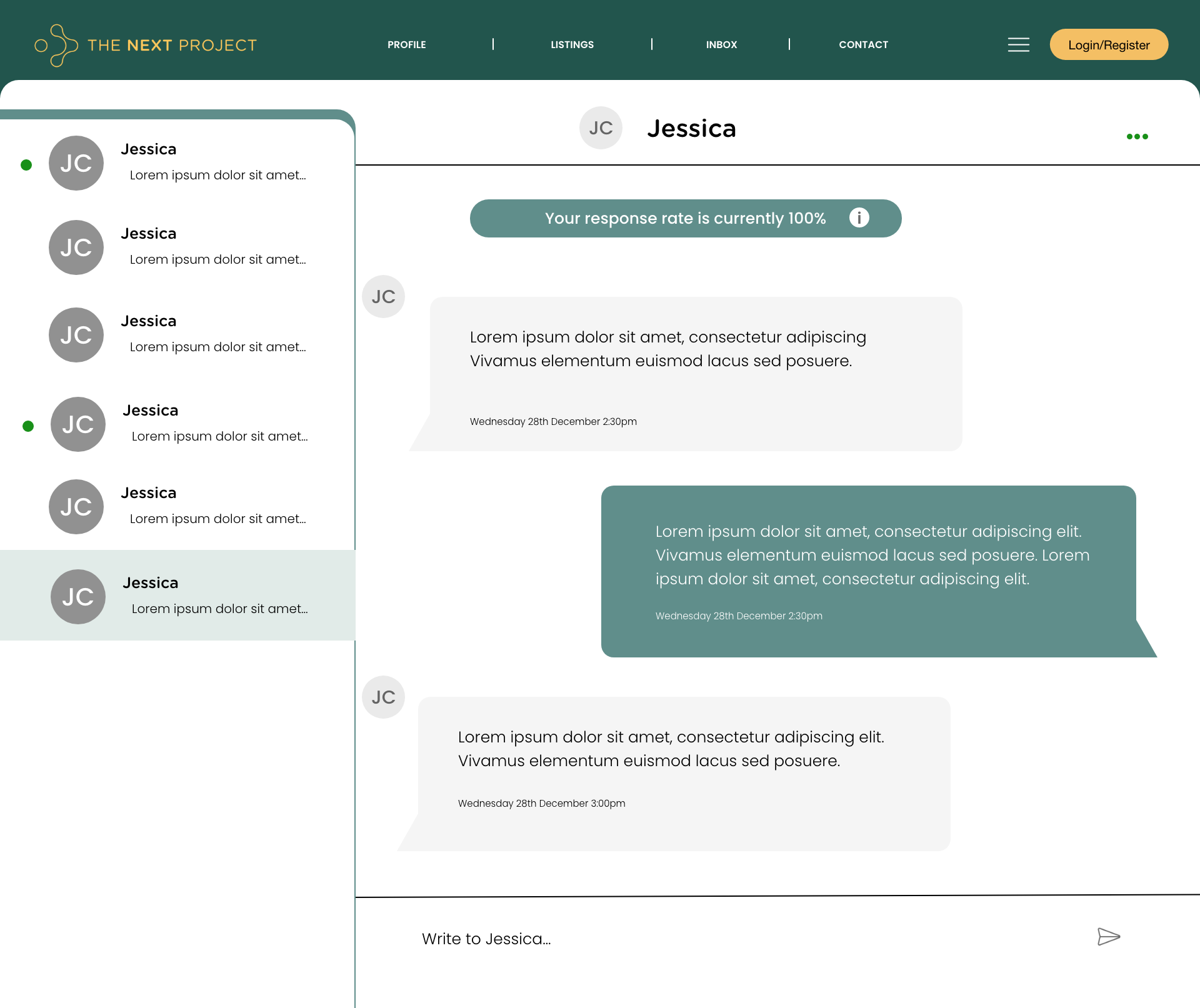
Task: Open the Contact page link
Action: (863, 45)
